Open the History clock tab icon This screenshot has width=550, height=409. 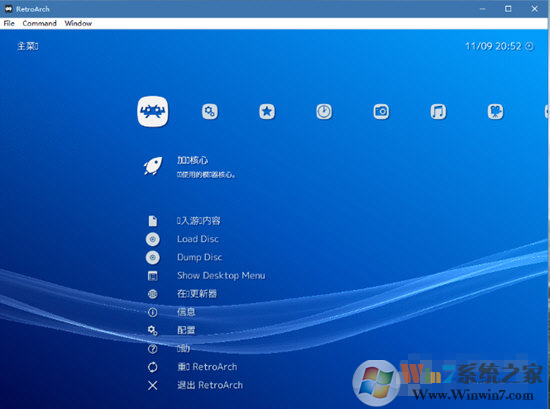324,112
